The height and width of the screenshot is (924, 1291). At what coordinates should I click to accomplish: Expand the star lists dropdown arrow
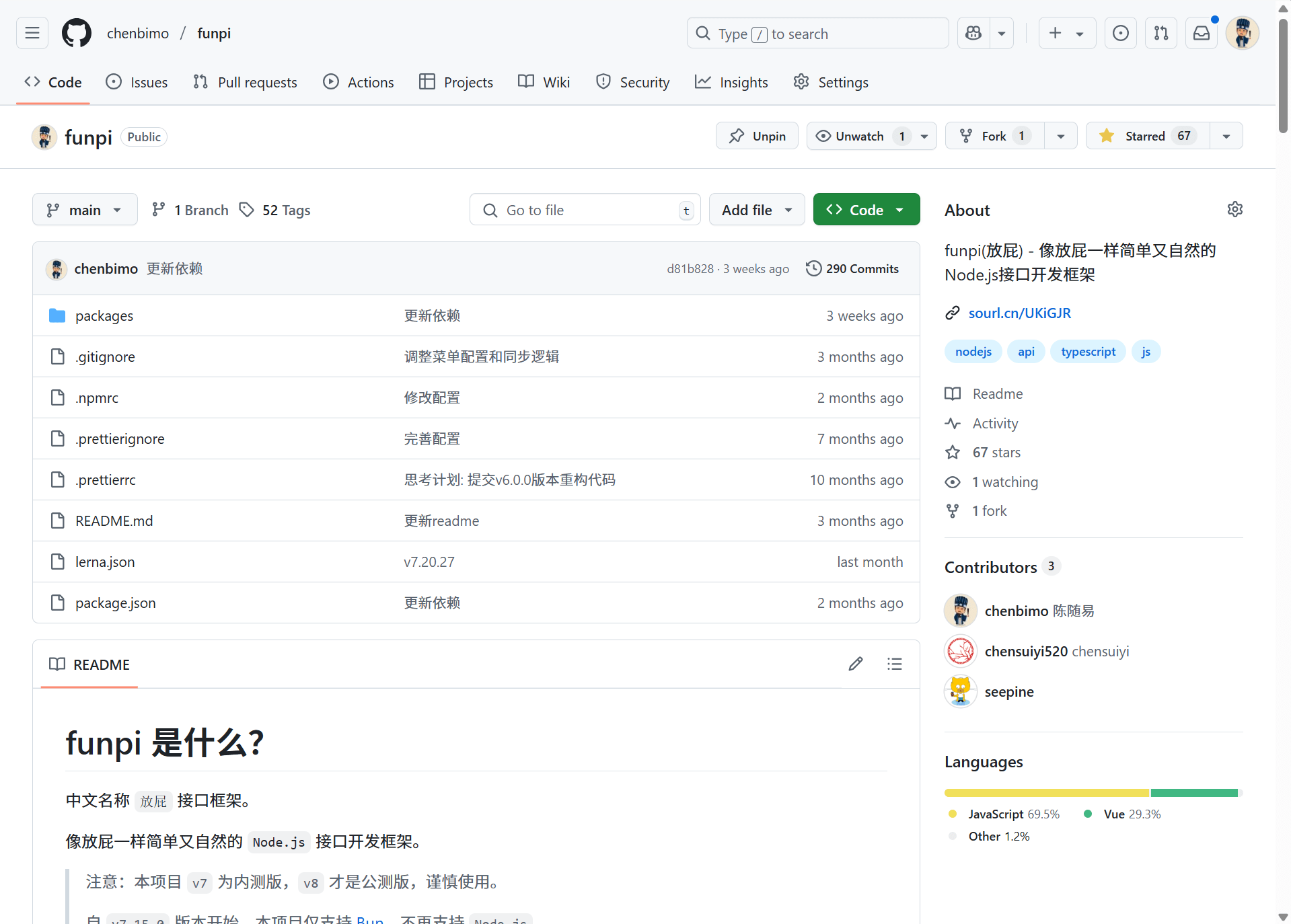click(x=1226, y=136)
